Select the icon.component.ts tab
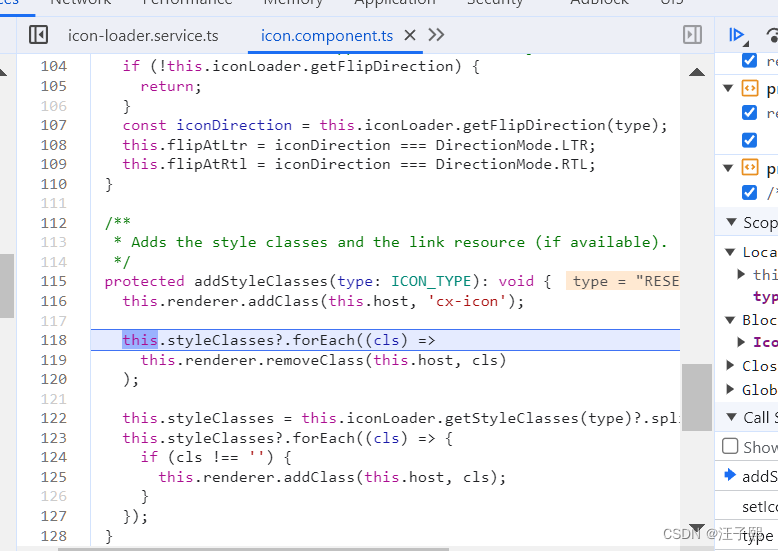Screen dimensions: 778x551 pyautogui.click(x=326, y=36)
